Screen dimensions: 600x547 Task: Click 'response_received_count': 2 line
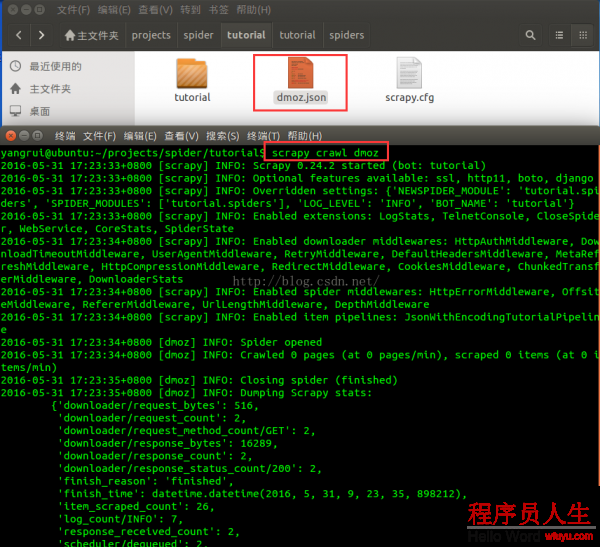tap(148, 532)
